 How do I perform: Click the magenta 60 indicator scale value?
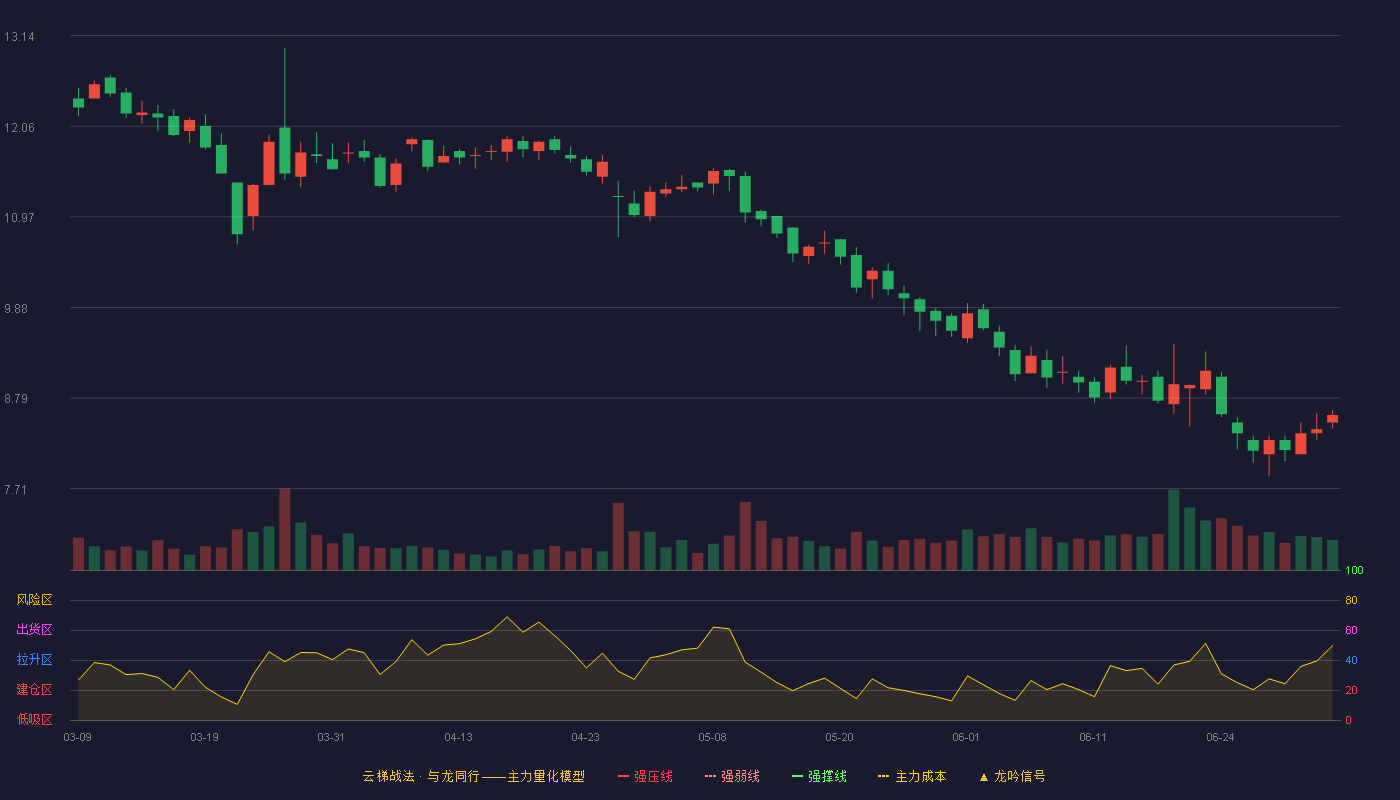tap(1351, 630)
